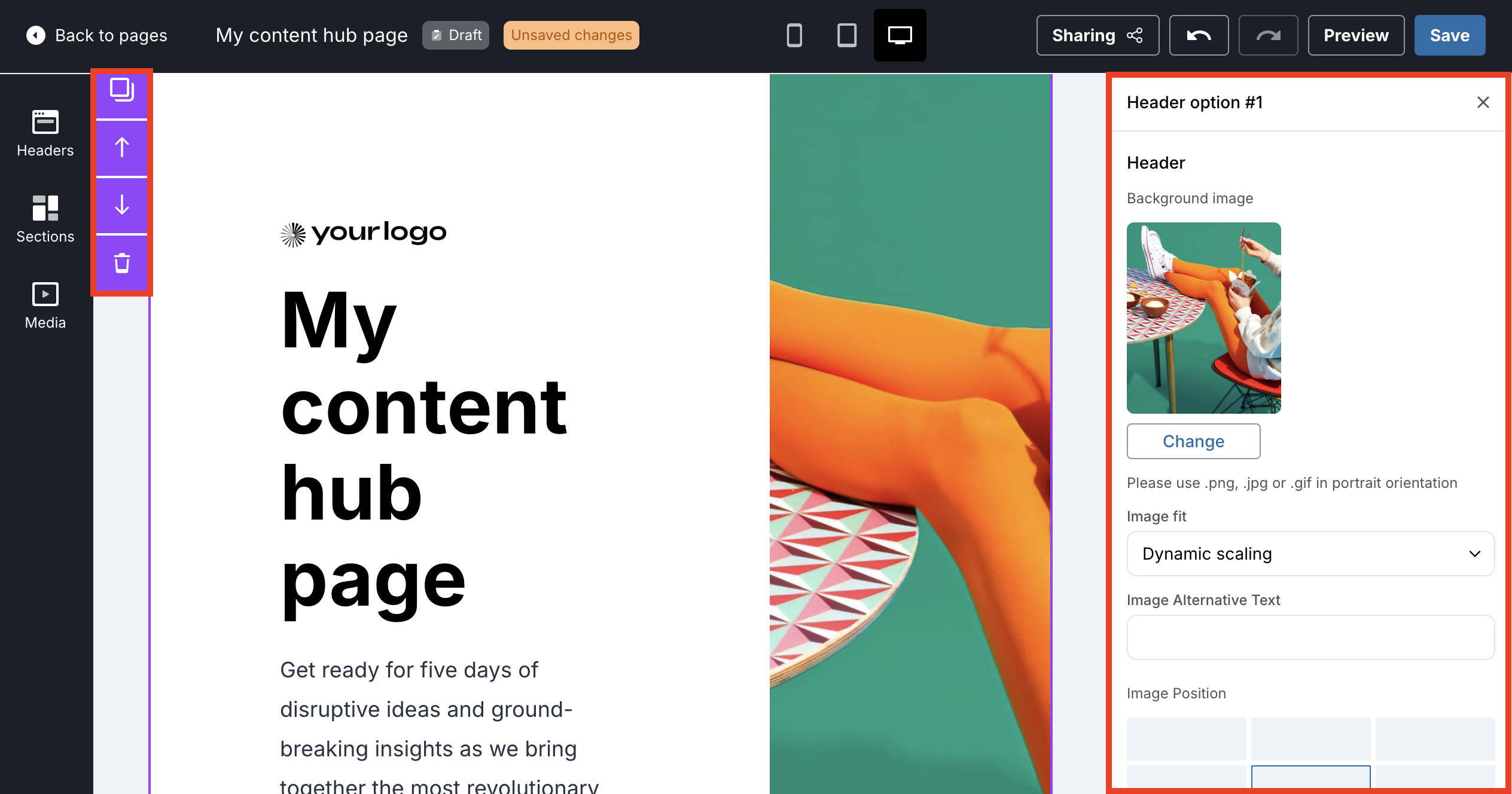Image resolution: width=1512 pixels, height=794 pixels.
Task: Open the Sharing options
Action: [x=1098, y=35]
